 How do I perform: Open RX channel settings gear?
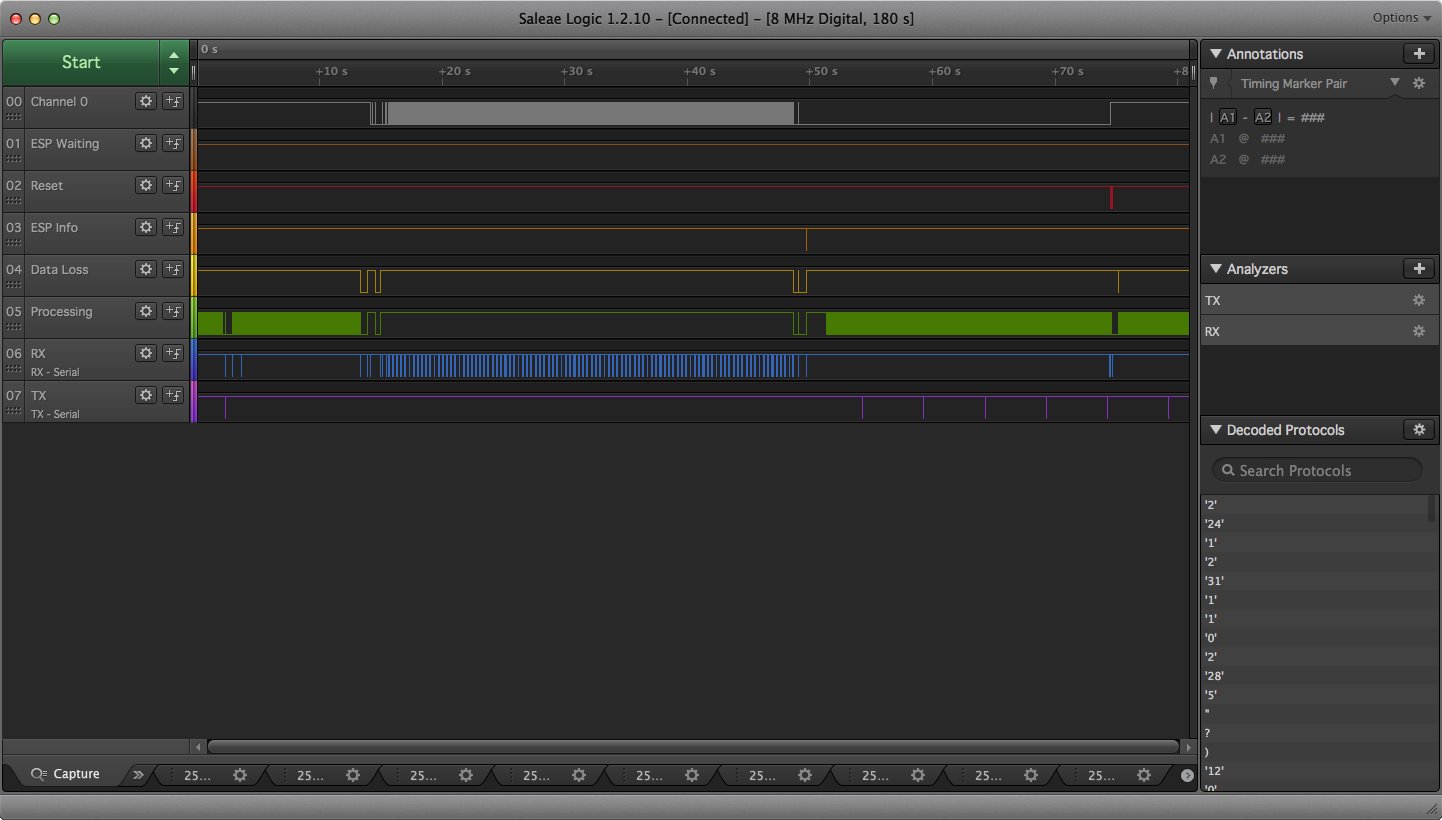(146, 353)
